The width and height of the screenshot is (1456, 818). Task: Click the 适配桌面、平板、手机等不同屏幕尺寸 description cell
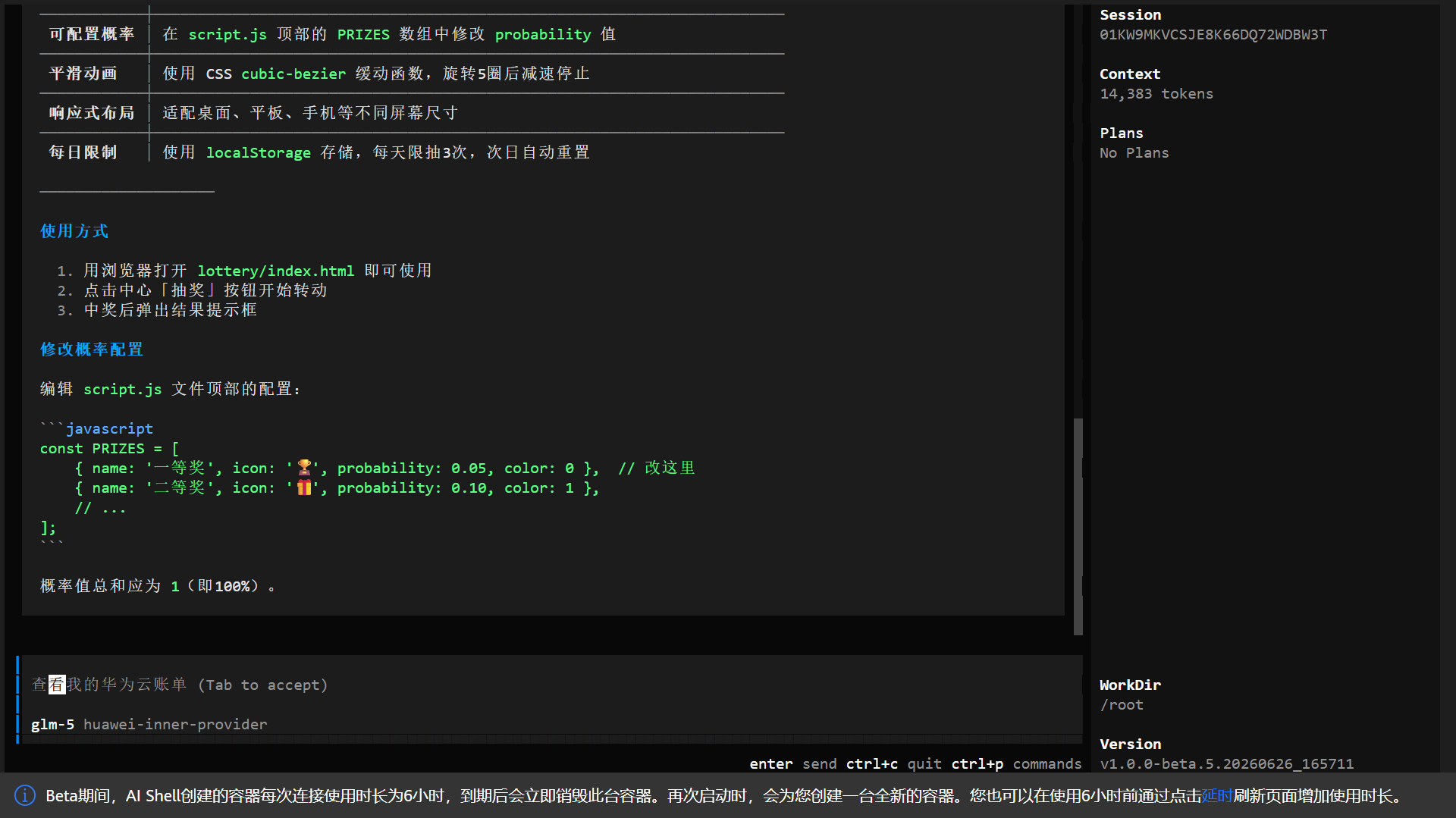pos(310,112)
